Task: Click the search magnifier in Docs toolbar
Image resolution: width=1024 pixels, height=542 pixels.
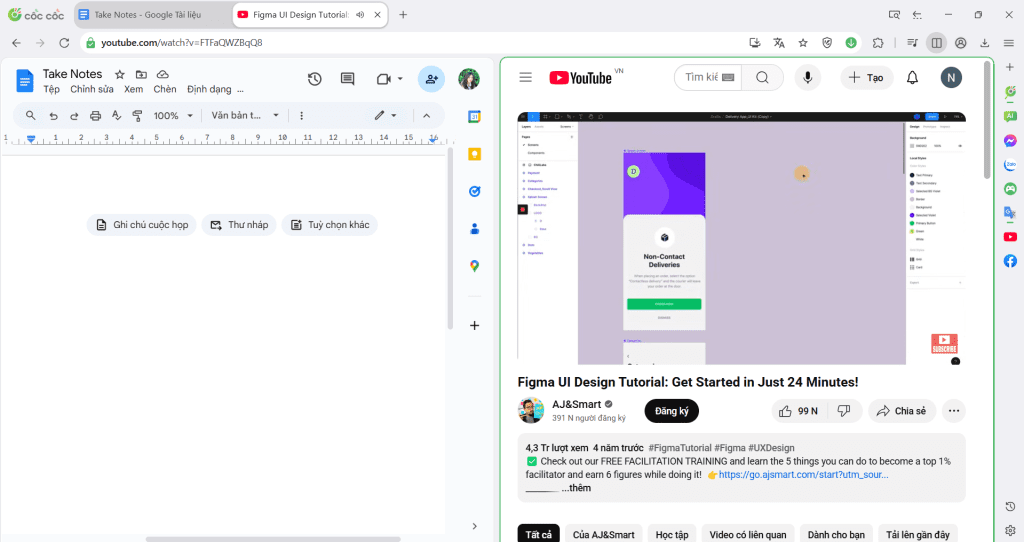Action: tap(31, 116)
